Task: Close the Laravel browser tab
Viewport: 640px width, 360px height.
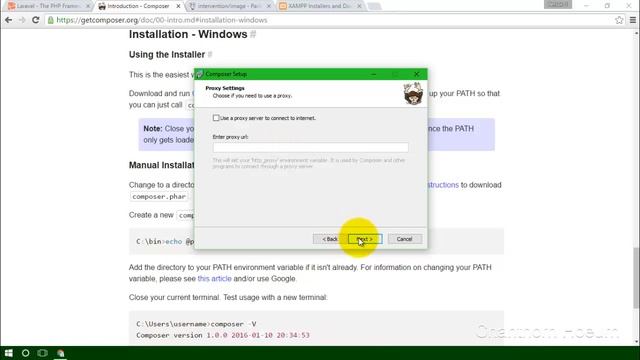Action: point(88,6)
